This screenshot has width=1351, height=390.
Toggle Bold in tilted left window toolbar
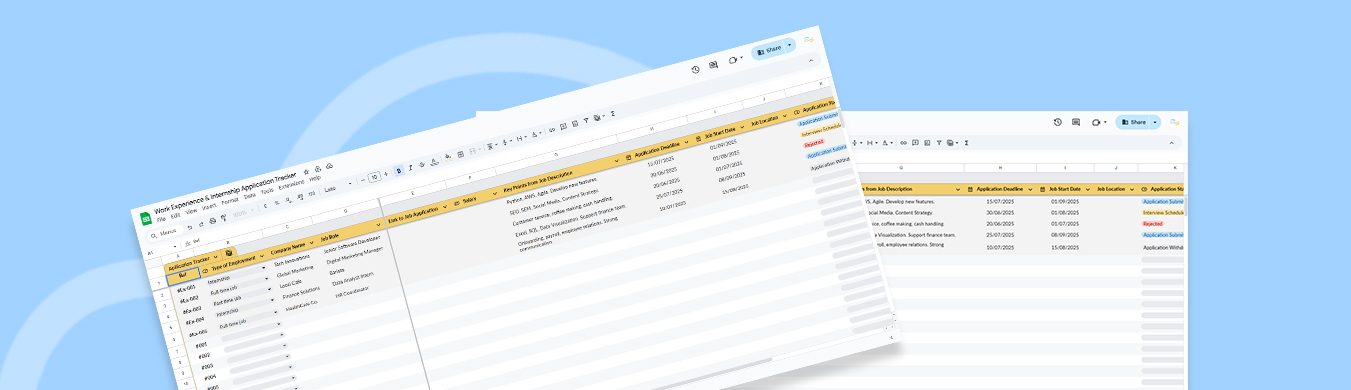pos(399,171)
